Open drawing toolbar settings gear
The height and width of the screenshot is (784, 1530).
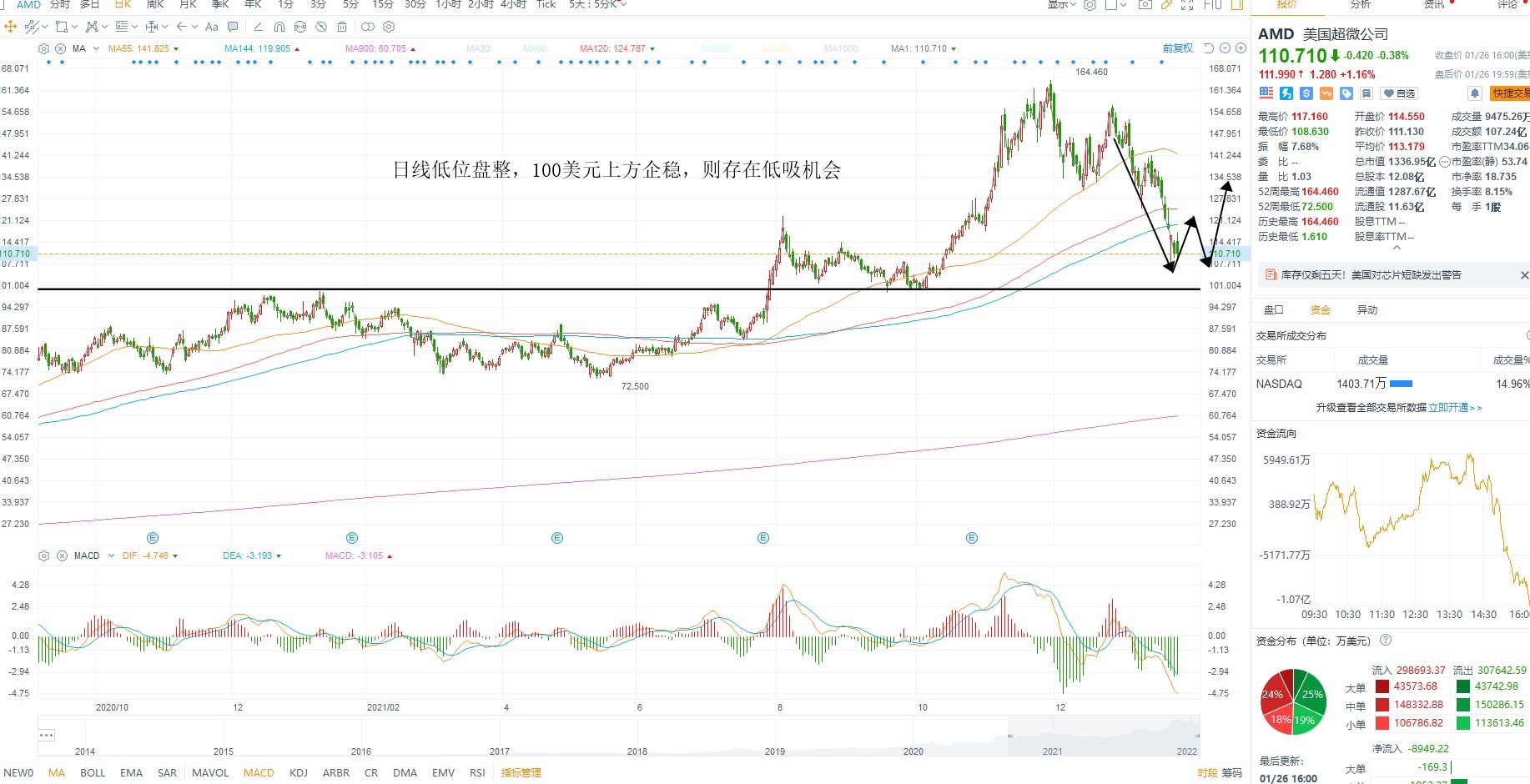coord(389,27)
